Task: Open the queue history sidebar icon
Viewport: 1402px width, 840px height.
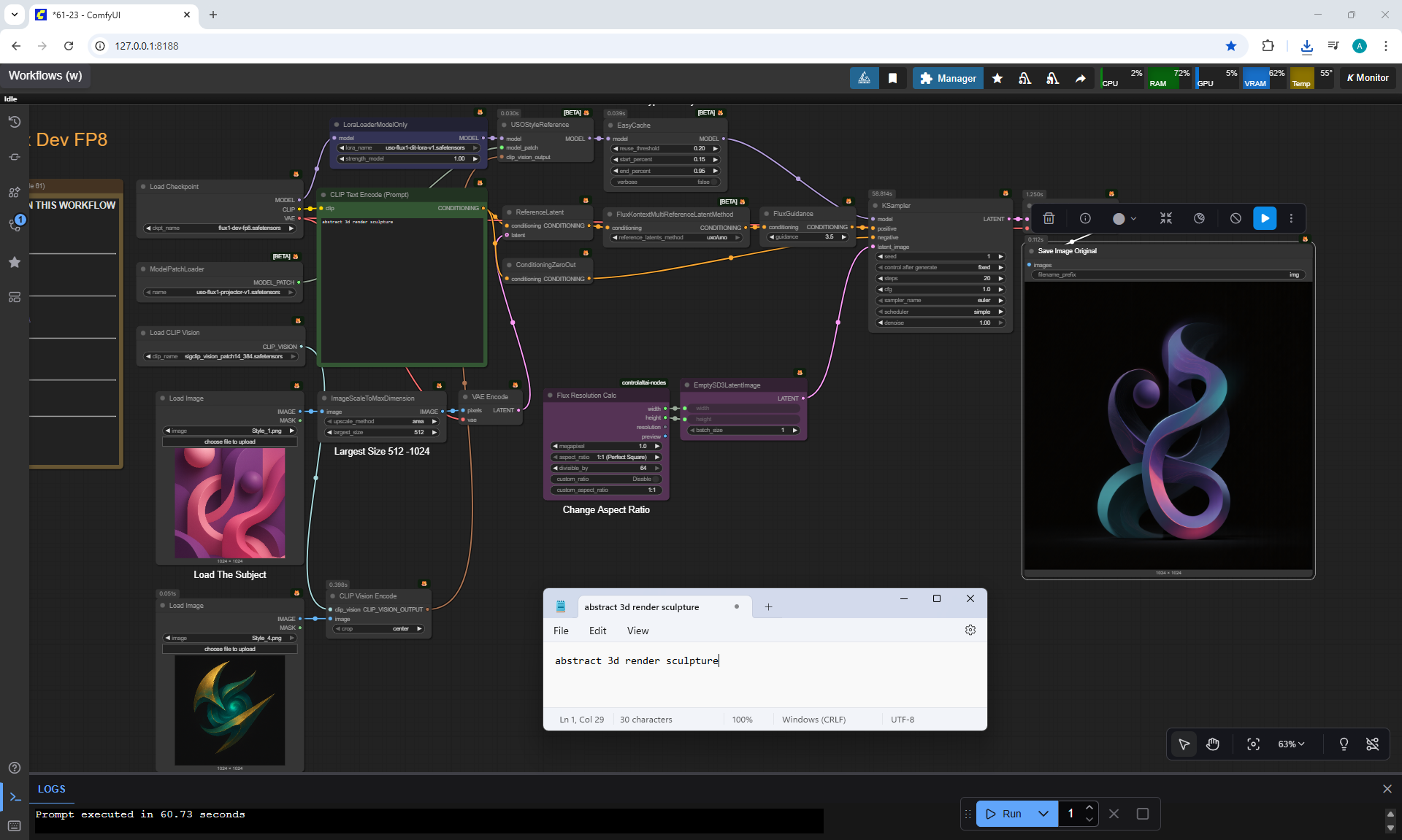Action: pyautogui.click(x=14, y=122)
